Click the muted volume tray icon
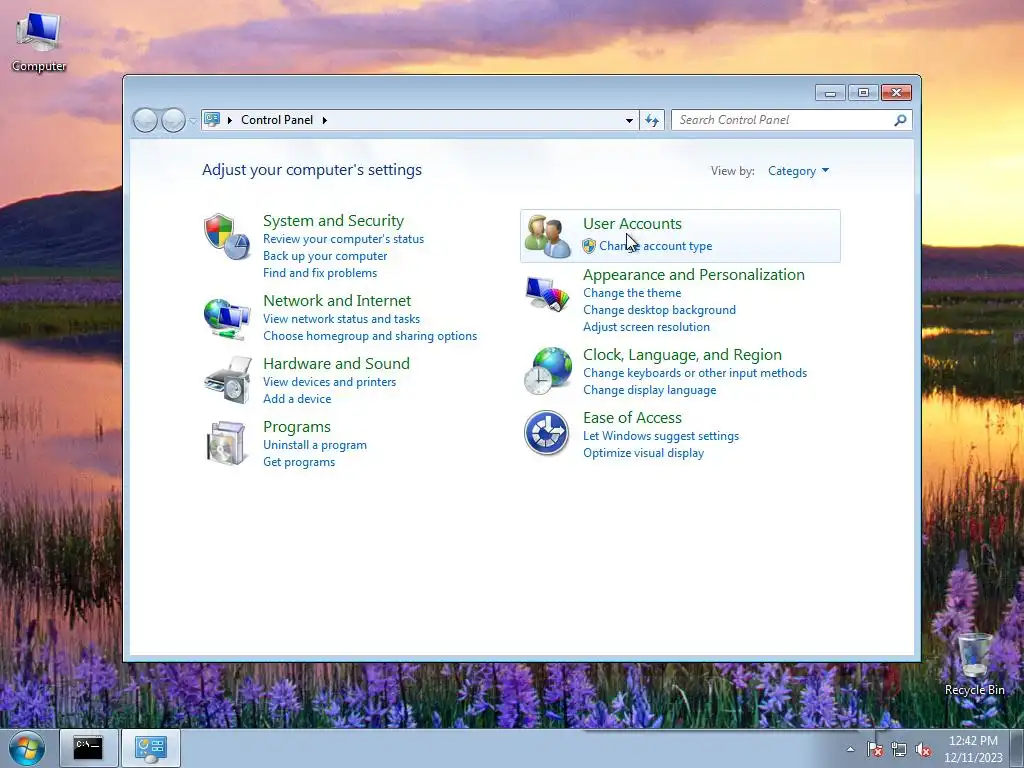Viewport: 1024px width, 768px height. (x=923, y=749)
